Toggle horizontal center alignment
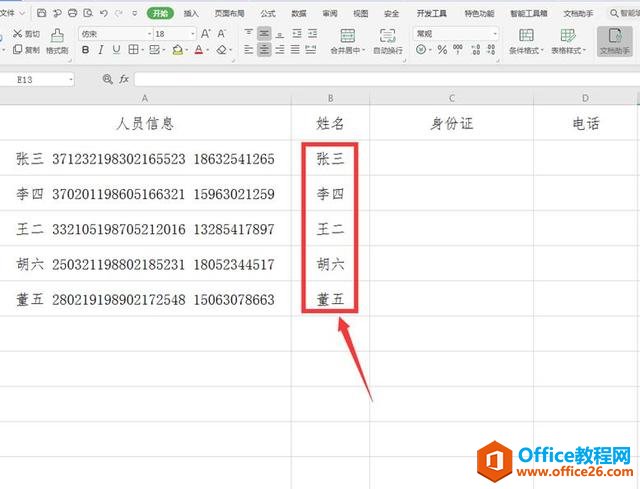Image resolution: width=640 pixels, height=489 pixels. coord(264,50)
